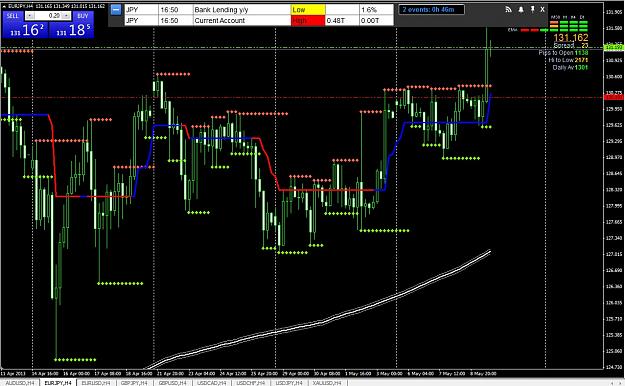Image resolution: width=625 pixels, height=386 pixels.
Task: Click the red High impact cell
Action: point(308,20)
